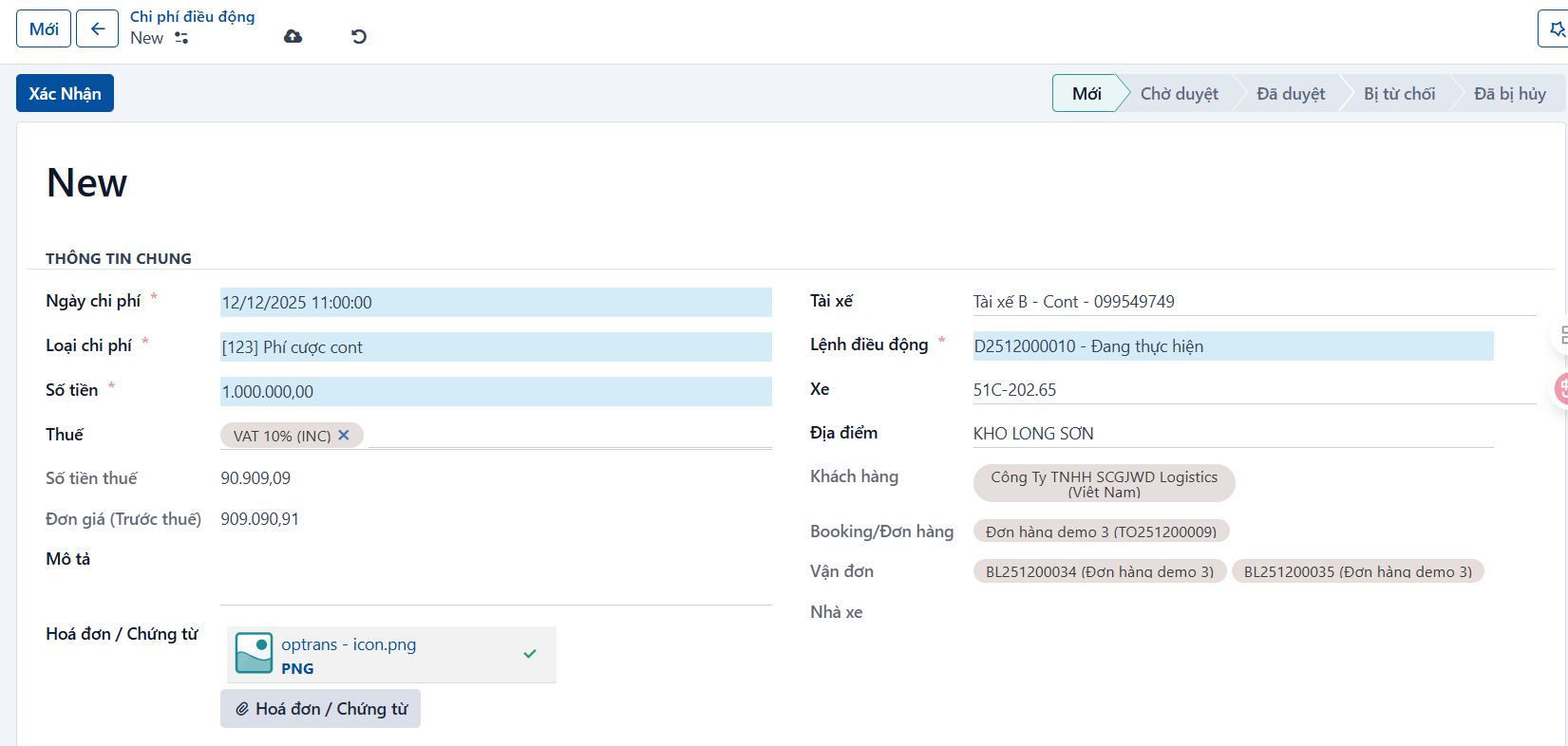1568x746 pixels.
Task: Switch status to Chờ duyệt
Action: pyautogui.click(x=1179, y=93)
